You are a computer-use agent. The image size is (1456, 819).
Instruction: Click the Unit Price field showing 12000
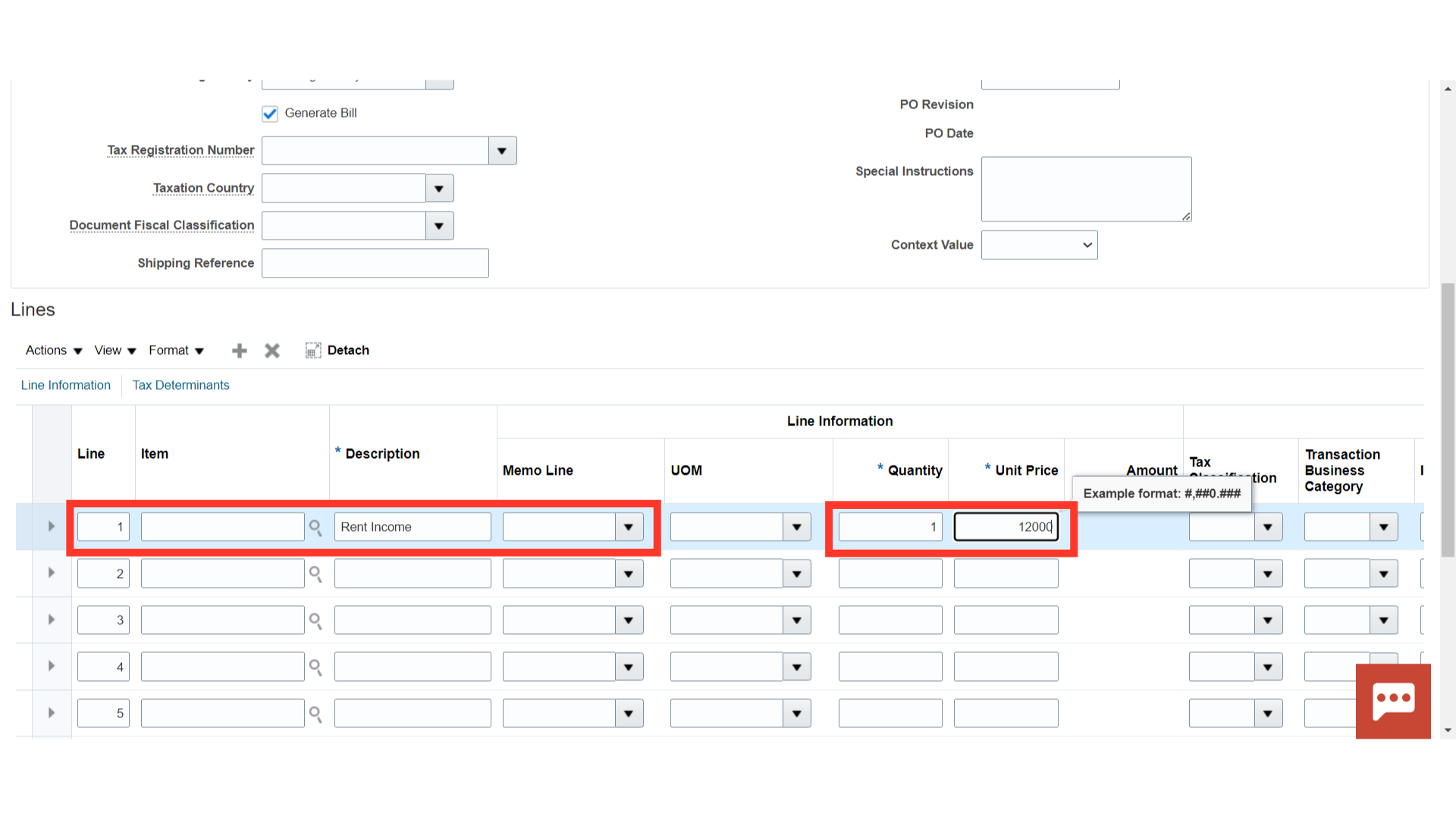pos(1006,527)
